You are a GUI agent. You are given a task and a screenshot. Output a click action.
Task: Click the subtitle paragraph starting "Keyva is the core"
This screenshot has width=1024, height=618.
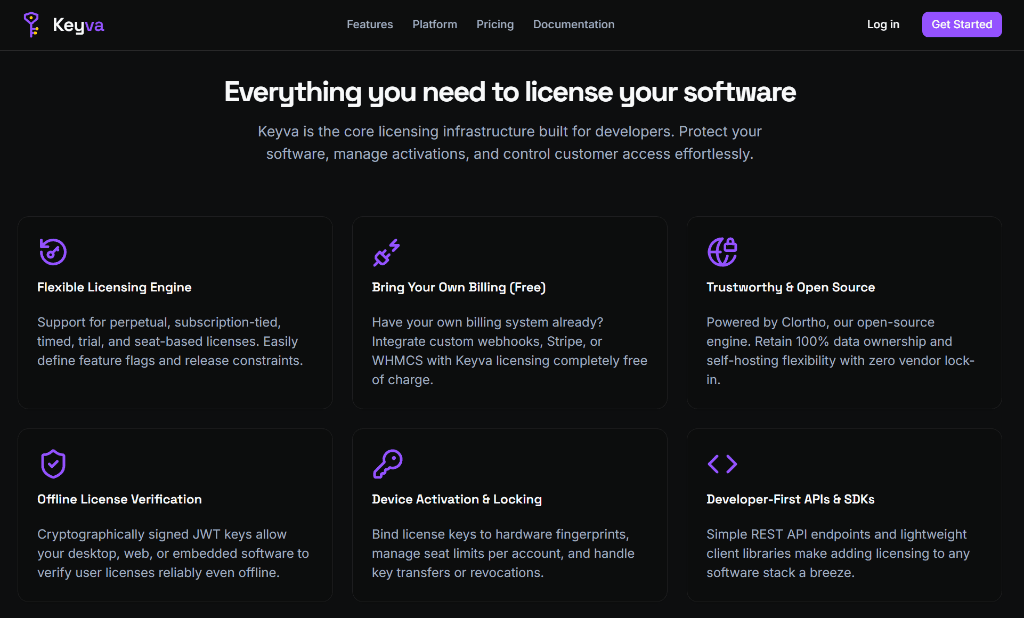510,142
